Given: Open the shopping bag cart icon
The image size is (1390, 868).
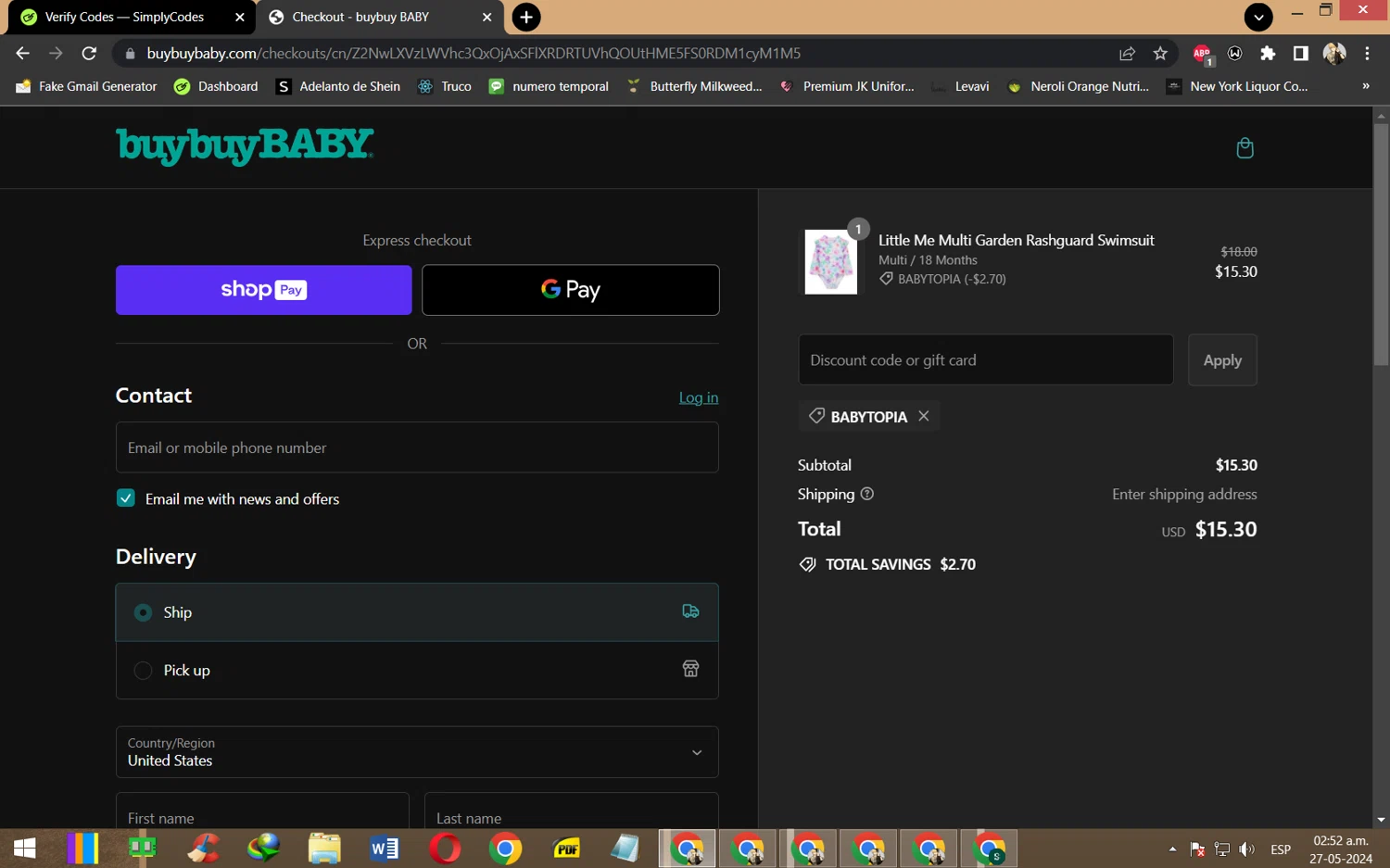Looking at the screenshot, I should tap(1245, 148).
